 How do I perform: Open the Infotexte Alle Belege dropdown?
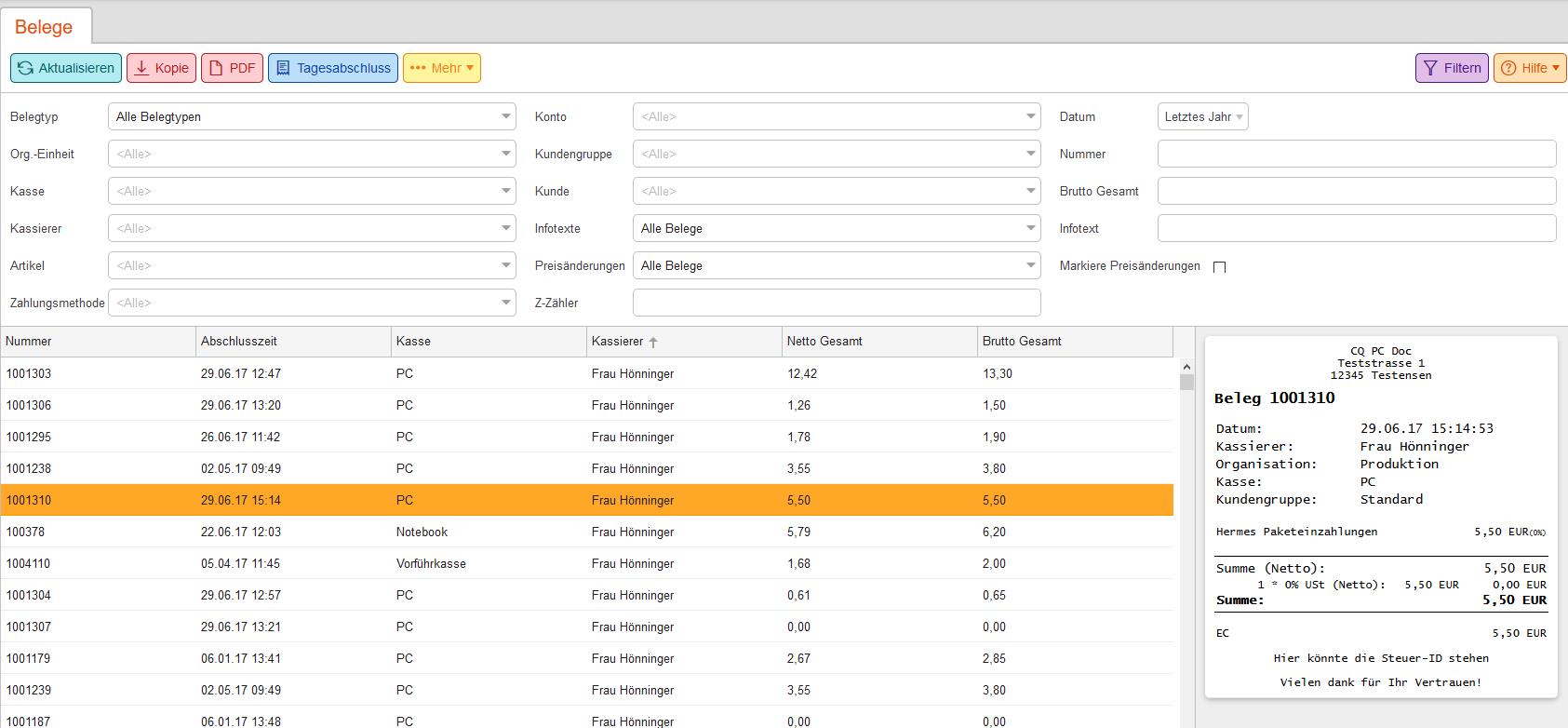(x=1030, y=228)
